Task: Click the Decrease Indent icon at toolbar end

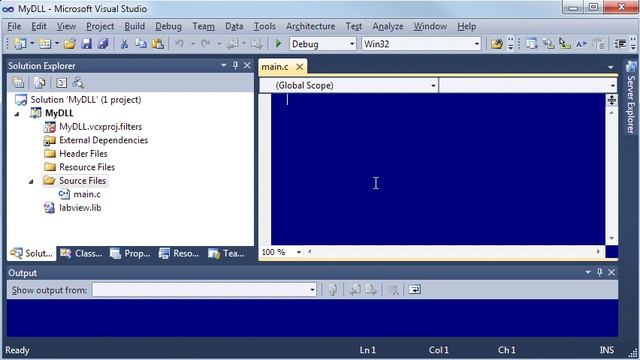Action: point(620,44)
